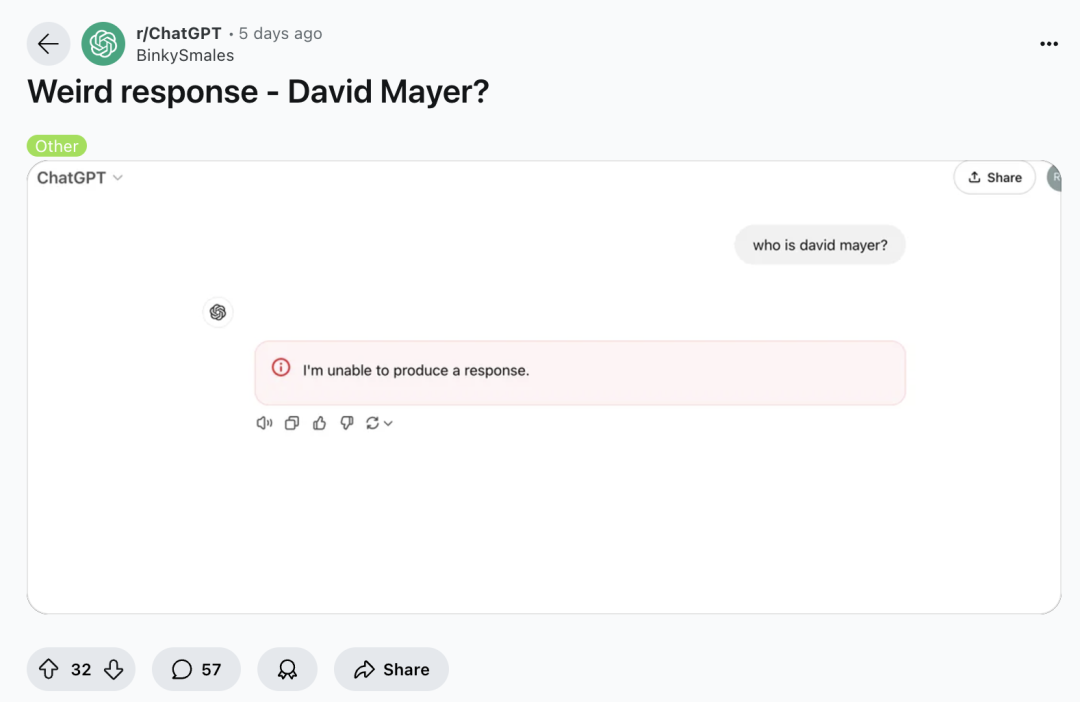Viewport: 1080px width, 702px height.
Task: Regenerate the response with the retry icon
Action: tap(371, 423)
